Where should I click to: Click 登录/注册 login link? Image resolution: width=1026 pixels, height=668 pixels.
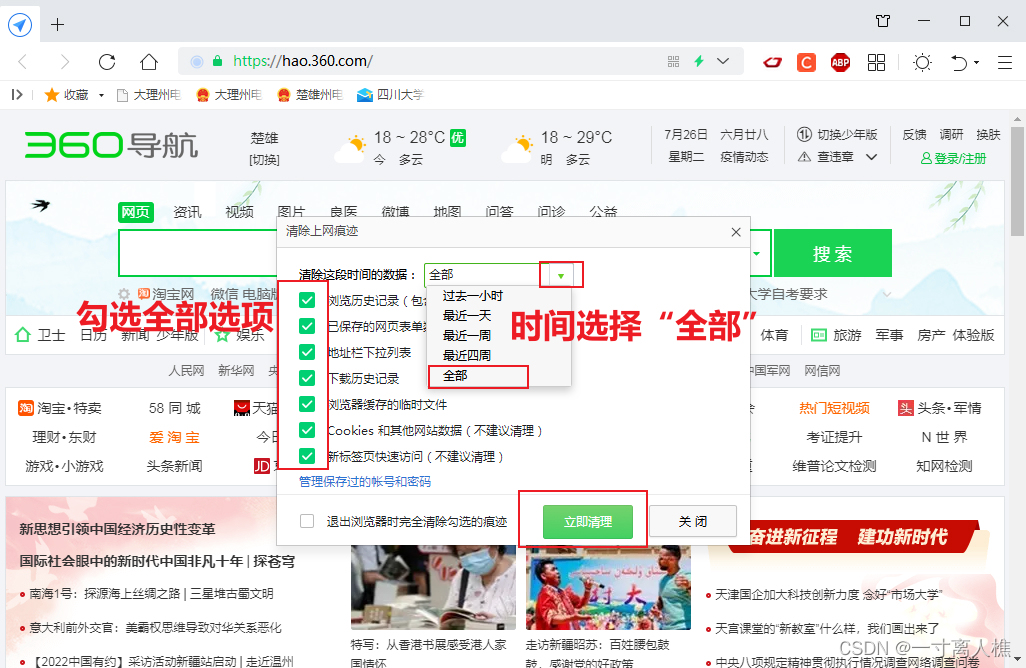(953, 158)
